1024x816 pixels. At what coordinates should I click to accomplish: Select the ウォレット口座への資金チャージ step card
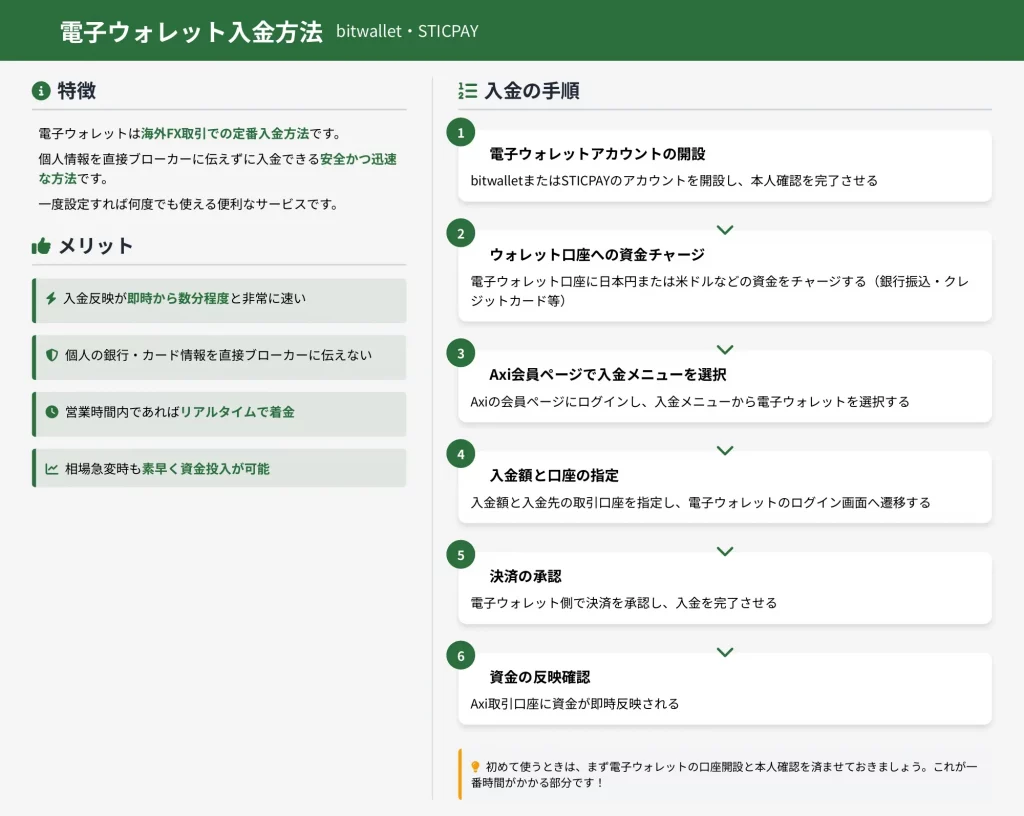(x=725, y=277)
